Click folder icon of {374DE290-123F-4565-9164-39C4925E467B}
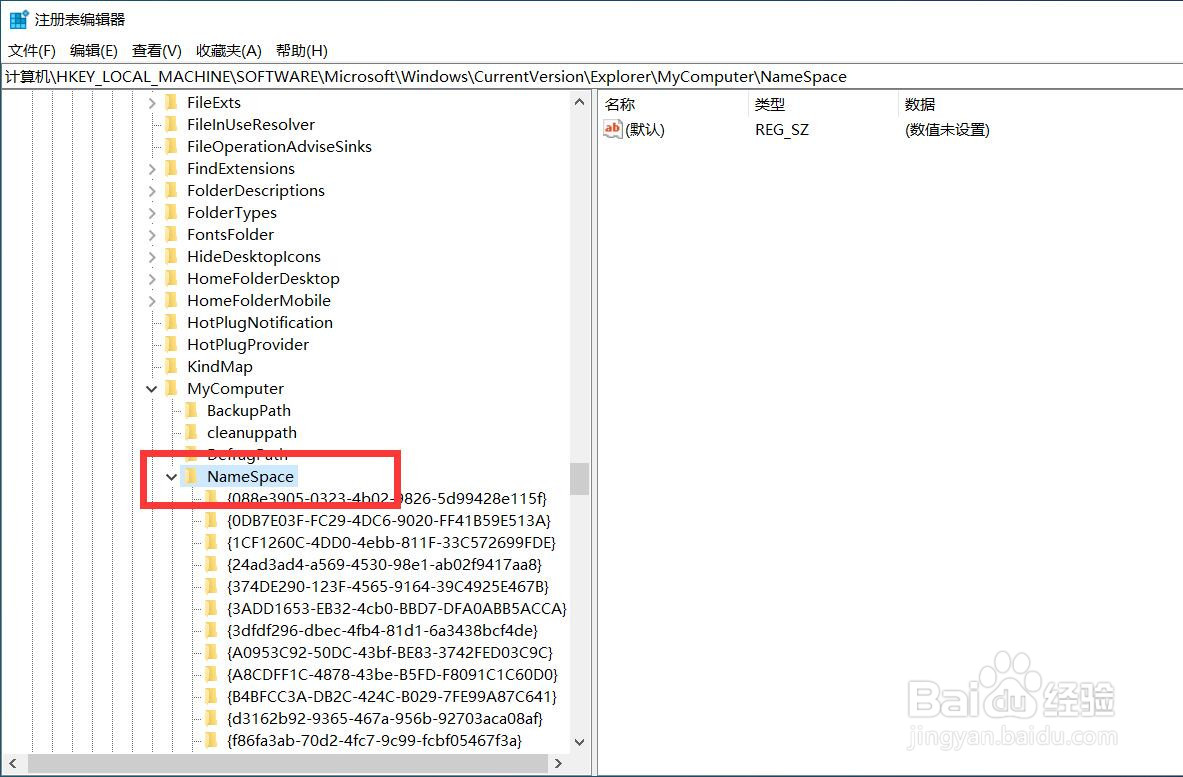The width and height of the screenshot is (1183, 777). coord(212,586)
